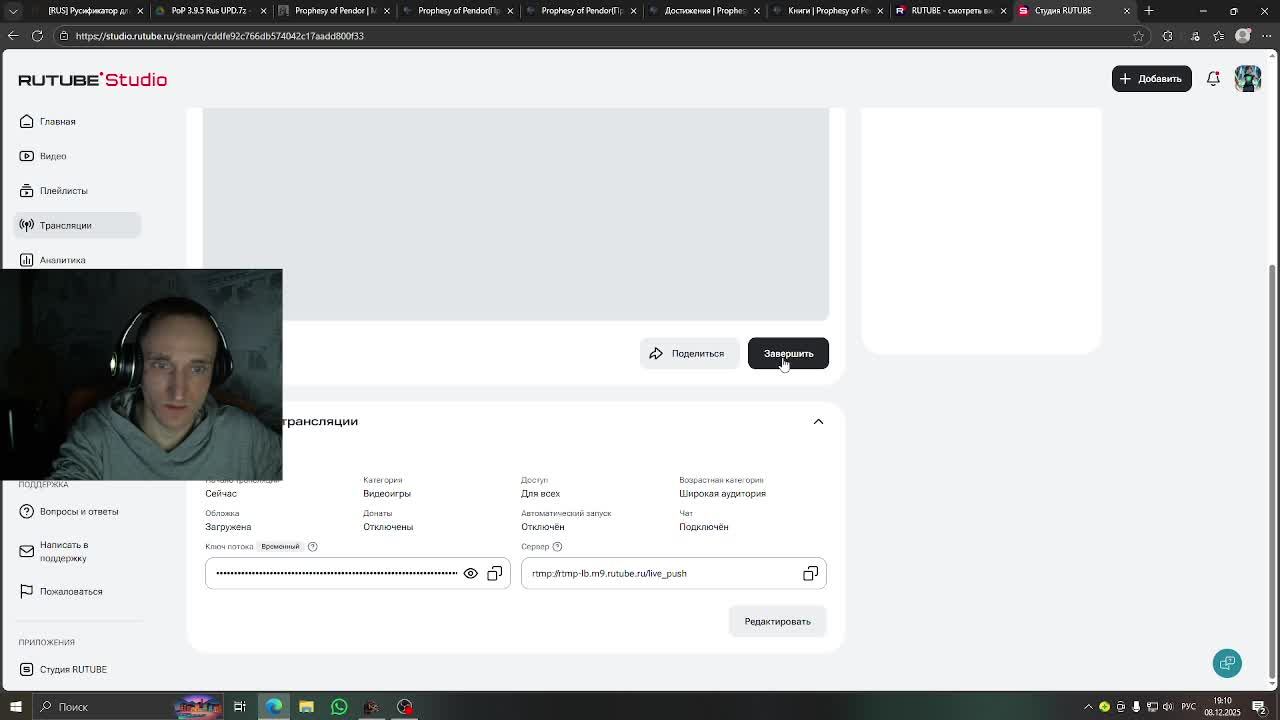
Task: Copy the stream key to clipboard
Action: [494, 573]
